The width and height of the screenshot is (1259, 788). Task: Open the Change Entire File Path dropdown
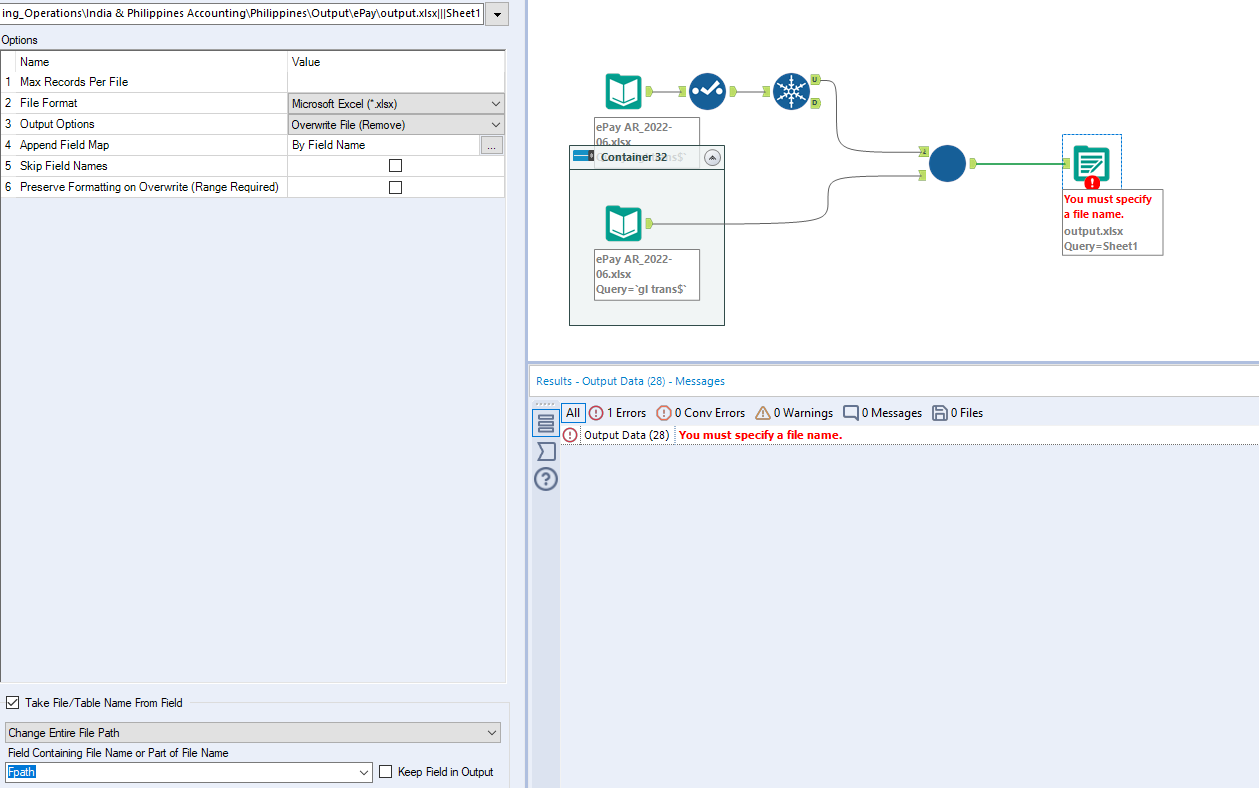click(x=252, y=732)
